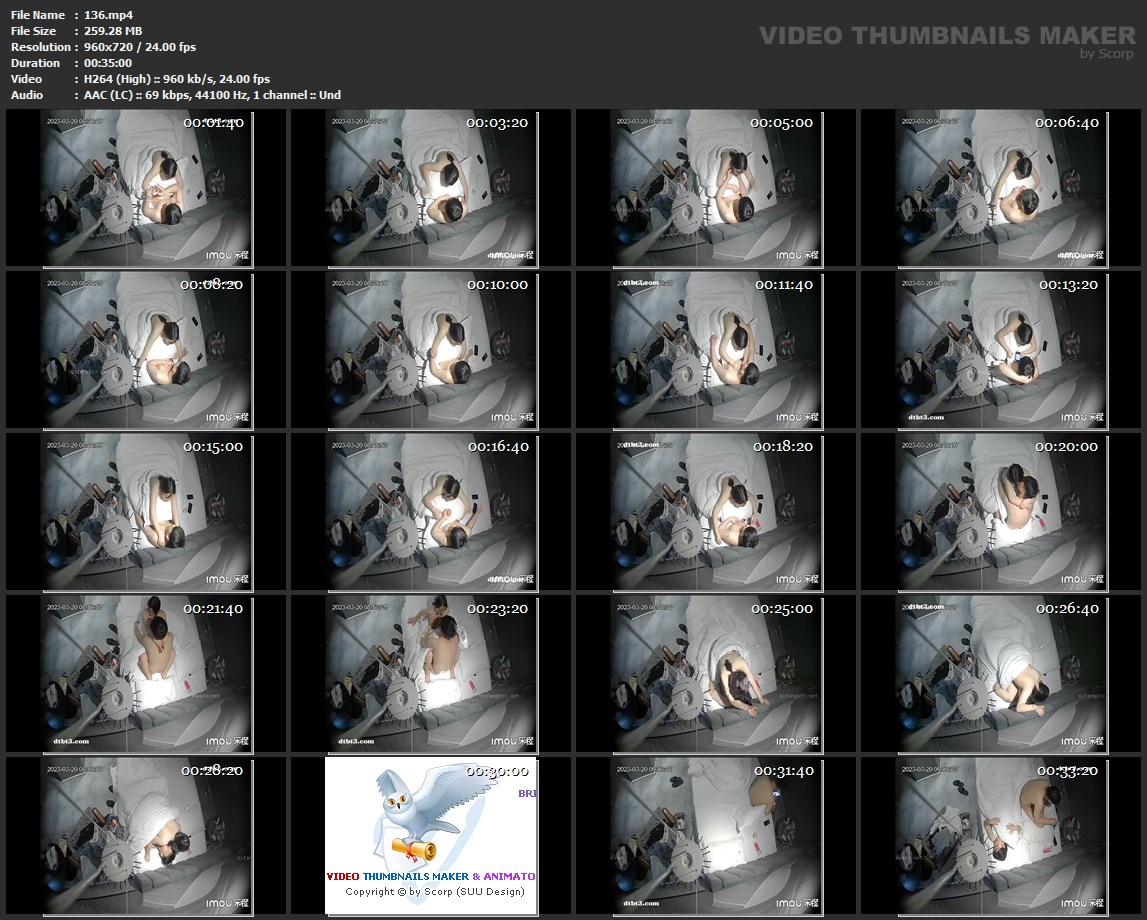Click the 00:06:40 frame thumbnail
1147x920 pixels.
pyautogui.click(x=1000, y=188)
